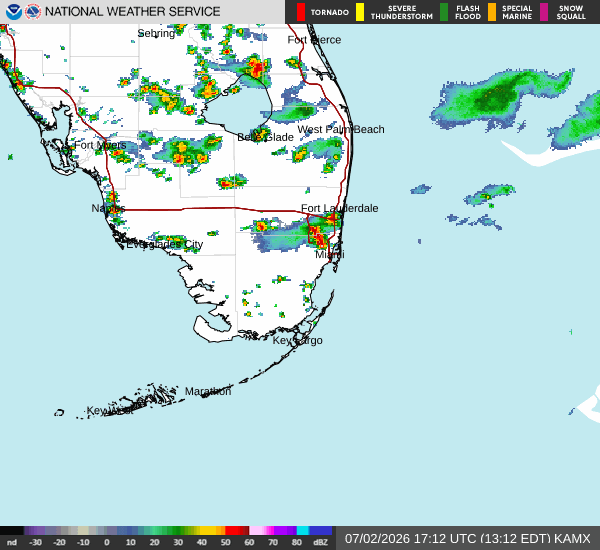Click the red segment of reflectivity color bar

pos(237,530)
